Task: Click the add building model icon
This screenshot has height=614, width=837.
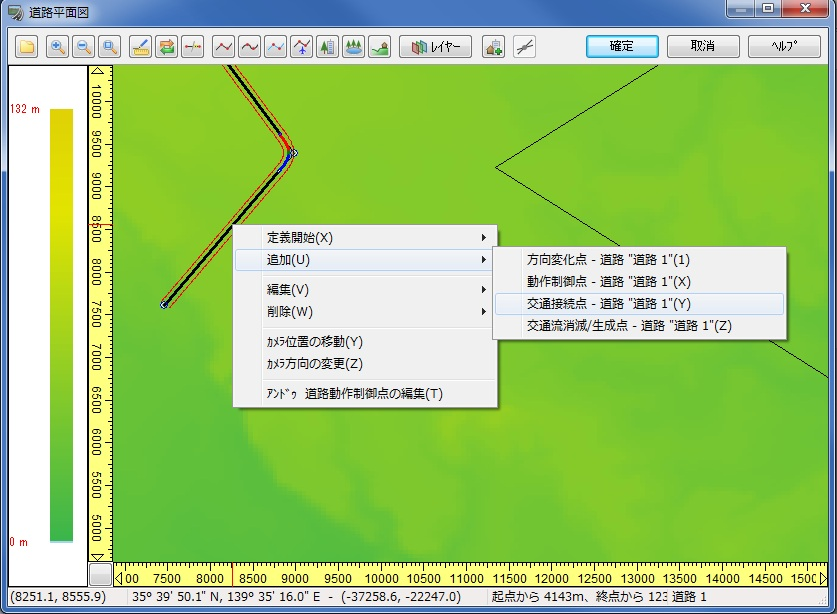Action: click(493, 46)
